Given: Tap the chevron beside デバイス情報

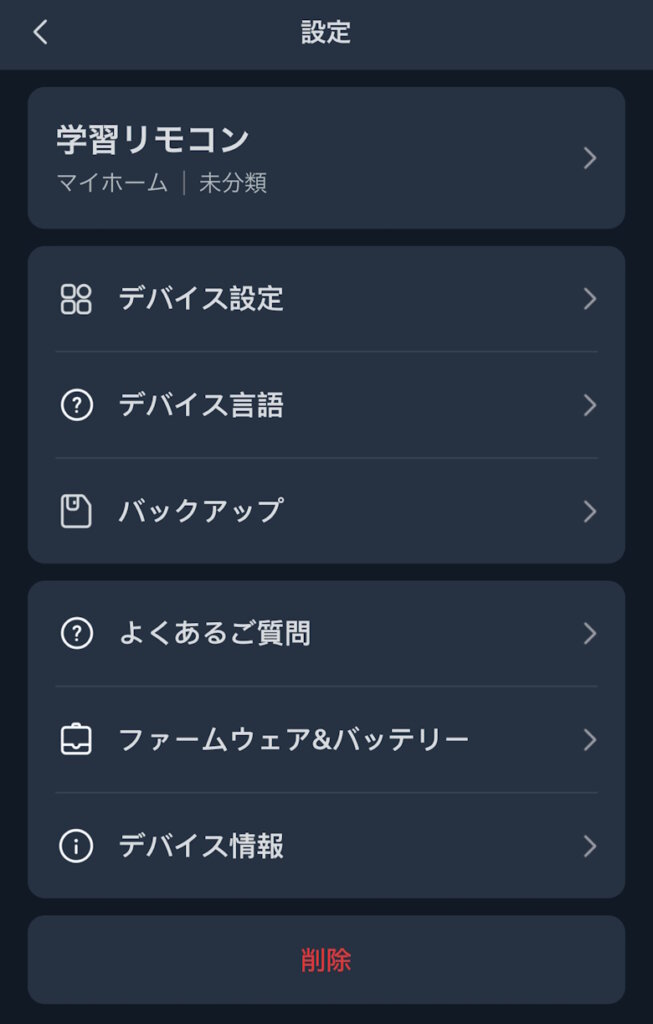Looking at the screenshot, I should [x=591, y=845].
